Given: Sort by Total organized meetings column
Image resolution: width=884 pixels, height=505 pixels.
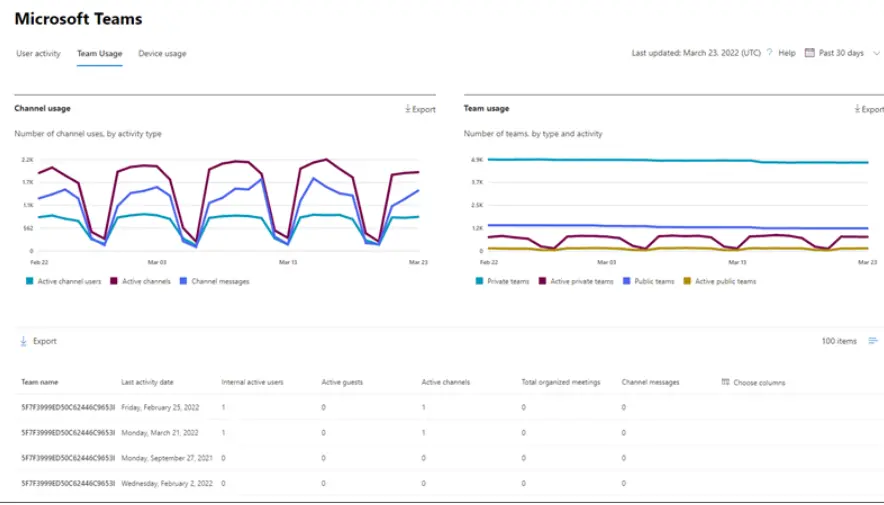Looking at the screenshot, I should coord(561,382).
